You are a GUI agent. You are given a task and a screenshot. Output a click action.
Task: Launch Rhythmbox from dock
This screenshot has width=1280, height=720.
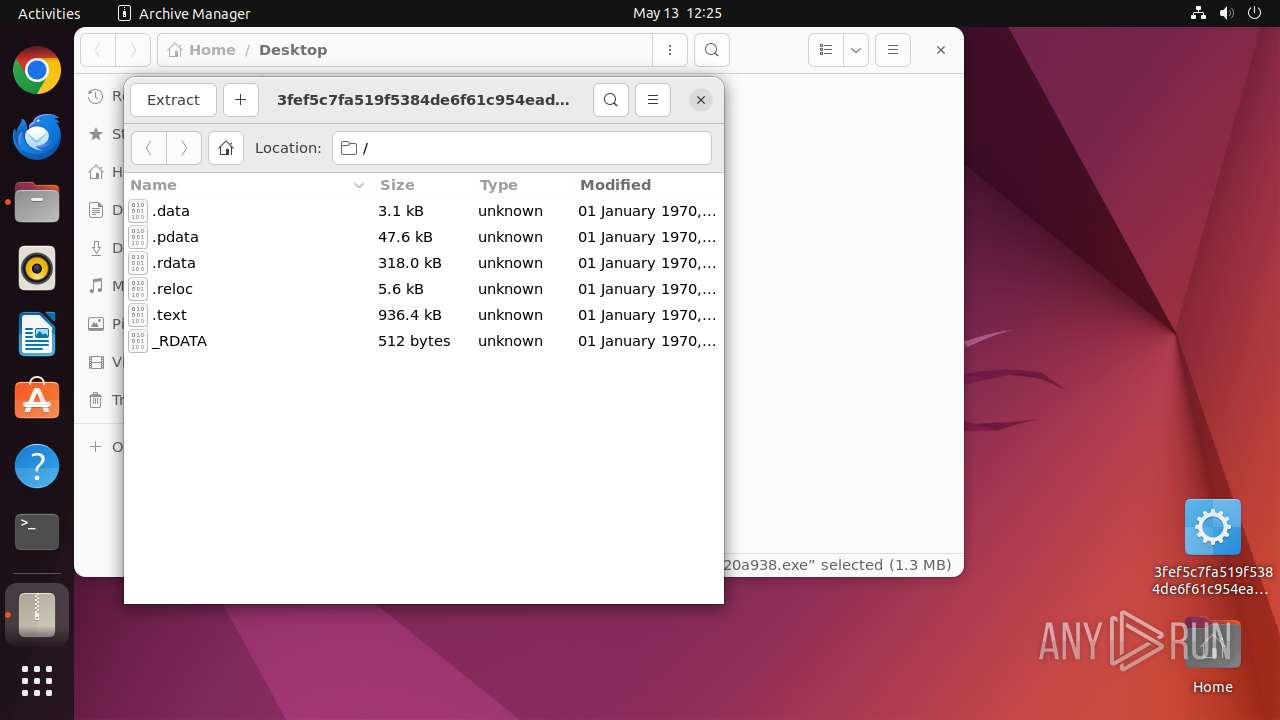coord(37,269)
